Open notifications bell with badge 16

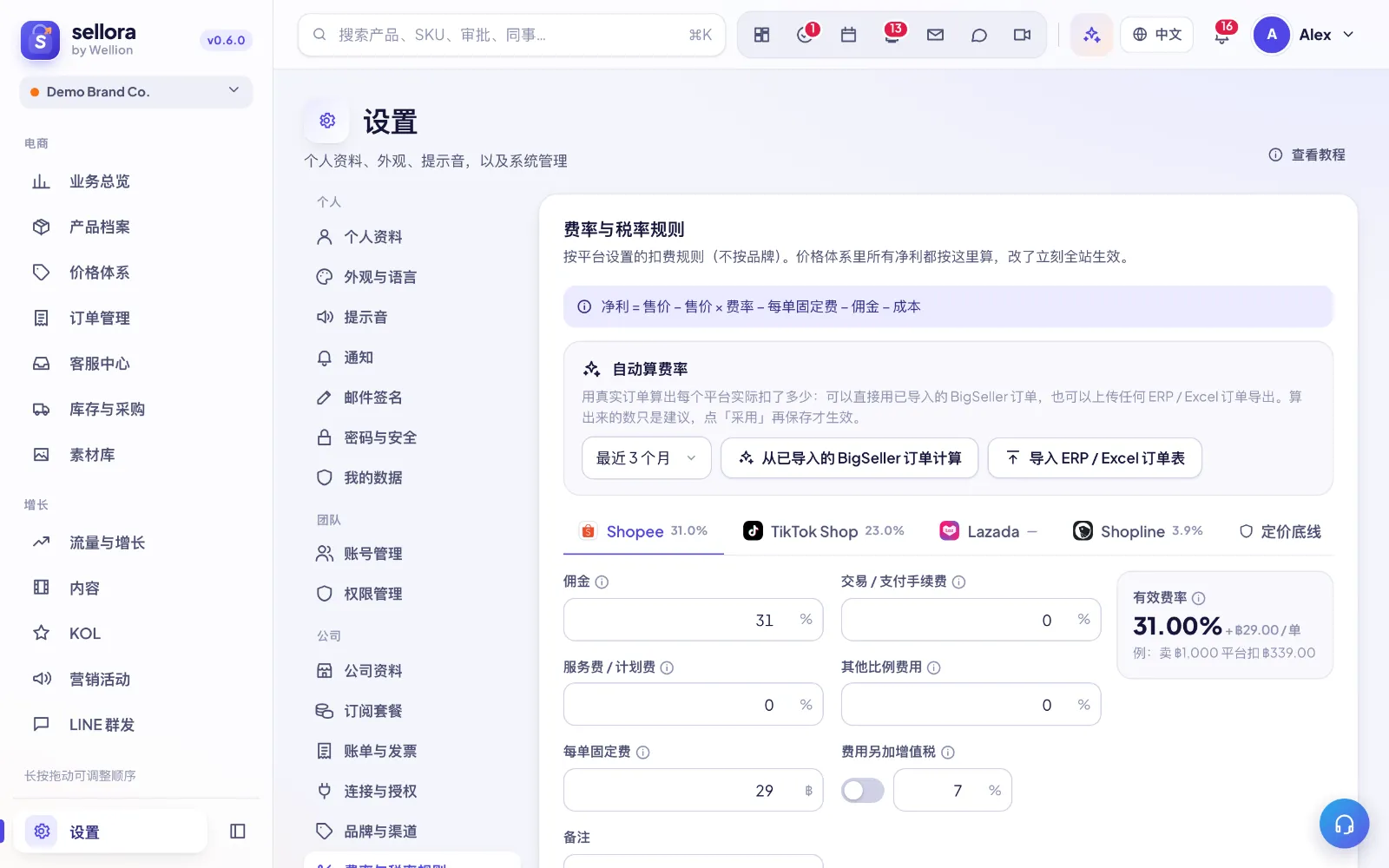point(1222,35)
